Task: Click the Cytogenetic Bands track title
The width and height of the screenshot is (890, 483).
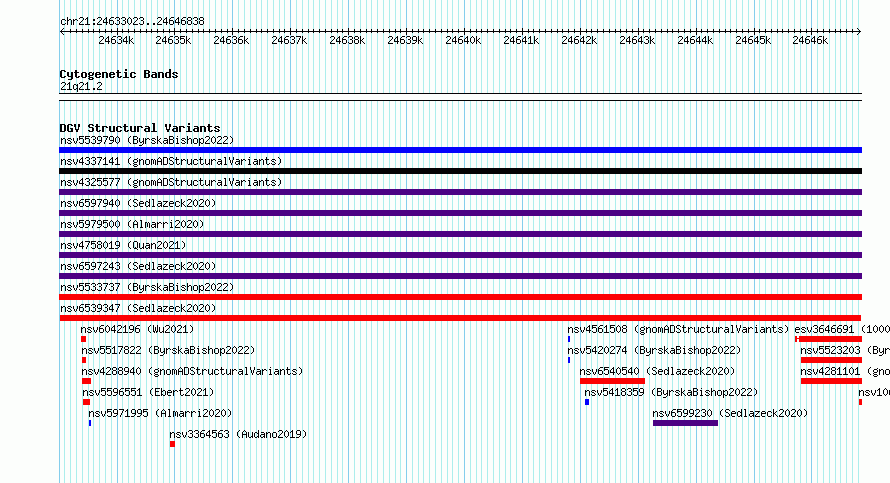Action: click(x=119, y=74)
